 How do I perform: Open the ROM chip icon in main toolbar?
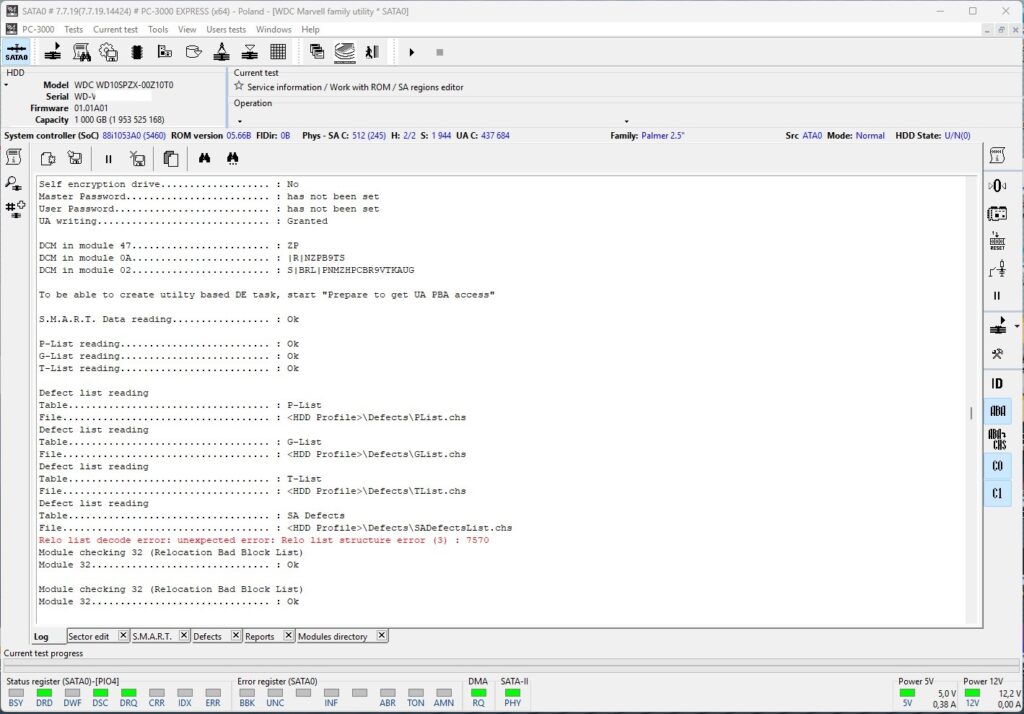click(x=136, y=52)
